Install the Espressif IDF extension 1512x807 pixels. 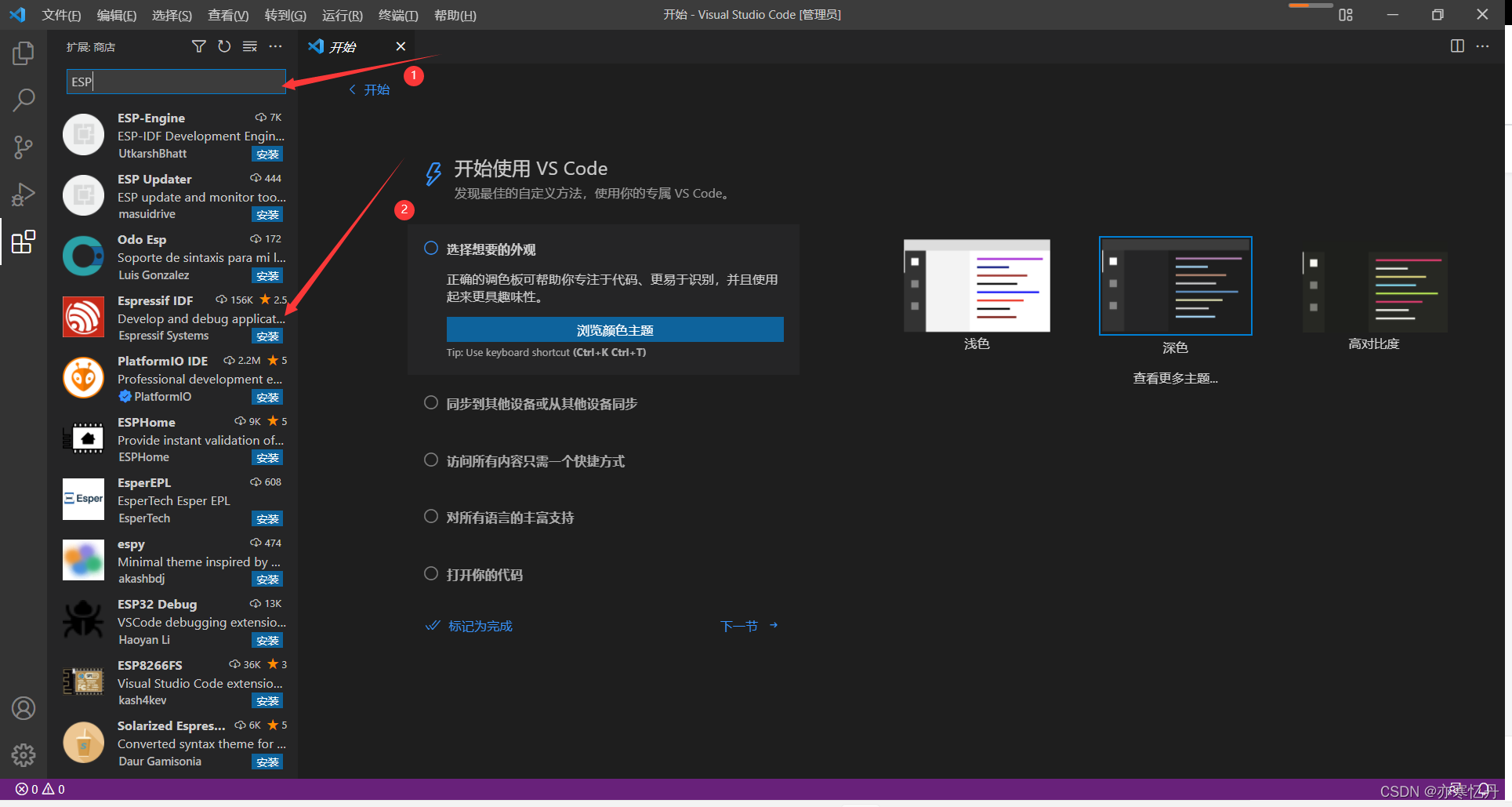pyautogui.click(x=267, y=336)
